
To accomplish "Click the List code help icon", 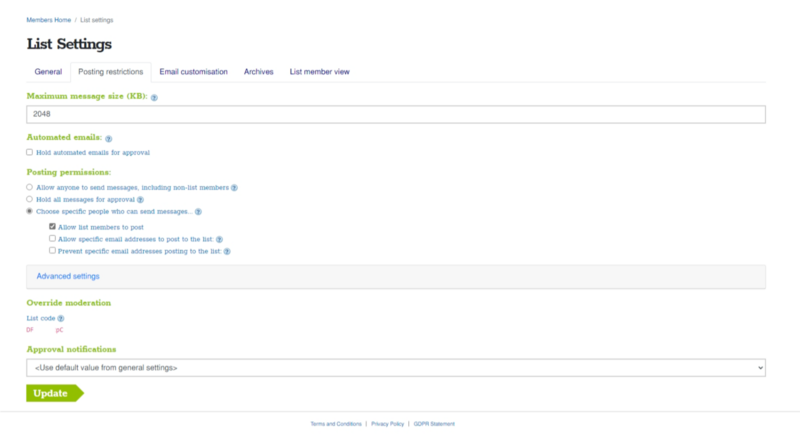I will point(61,318).
